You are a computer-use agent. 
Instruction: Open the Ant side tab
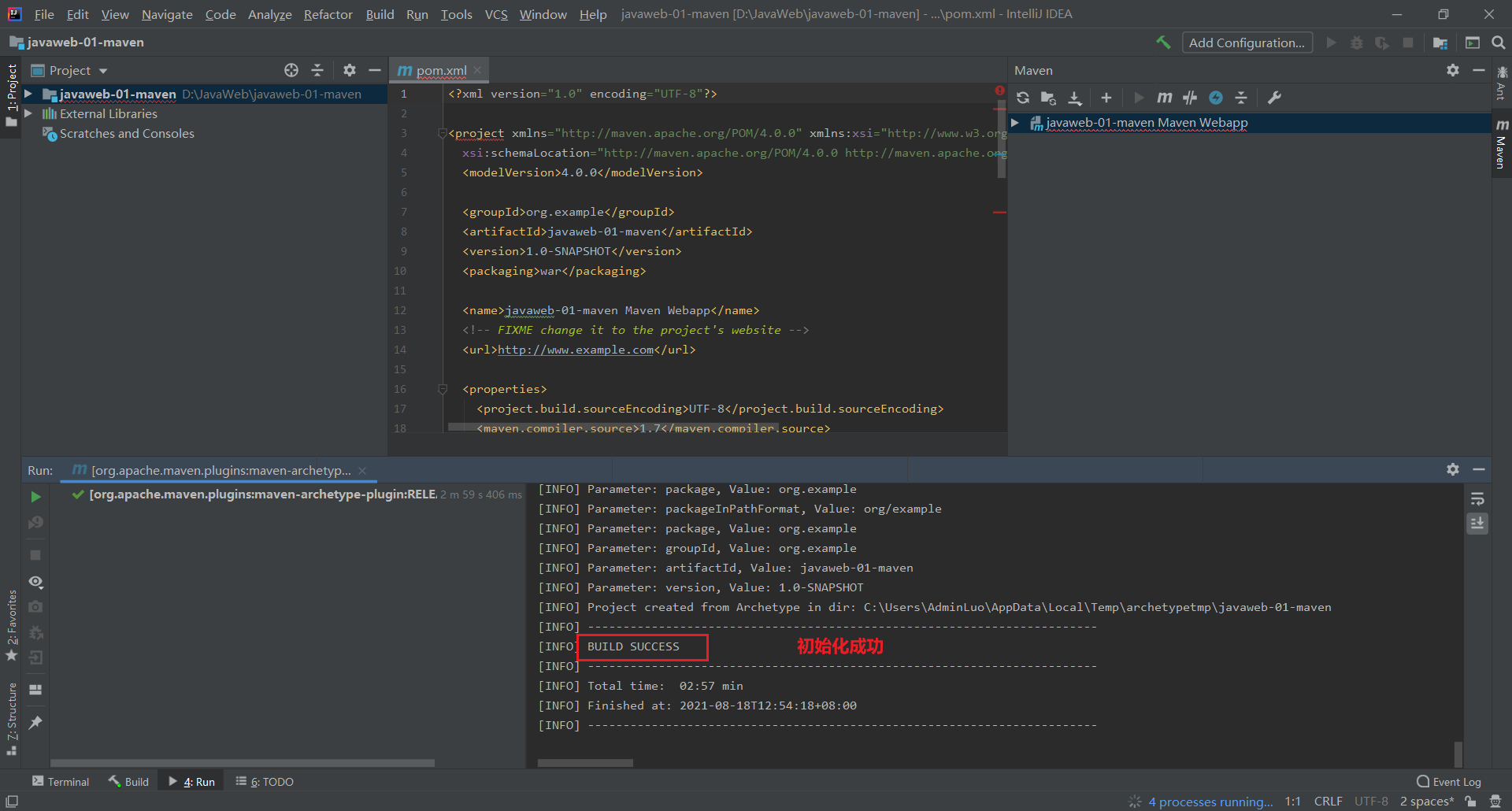tap(1501, 83)
